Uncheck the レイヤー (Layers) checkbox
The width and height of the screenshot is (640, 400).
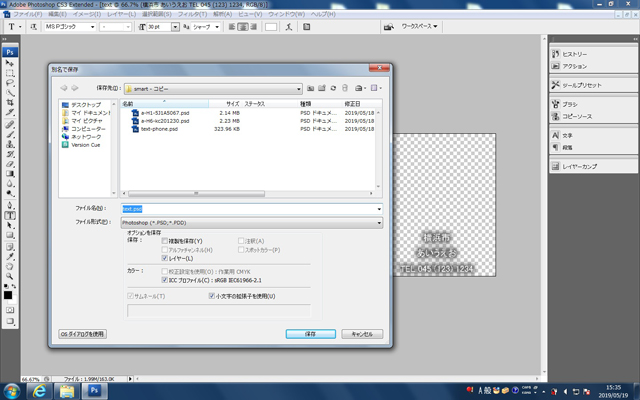[165, 258]
